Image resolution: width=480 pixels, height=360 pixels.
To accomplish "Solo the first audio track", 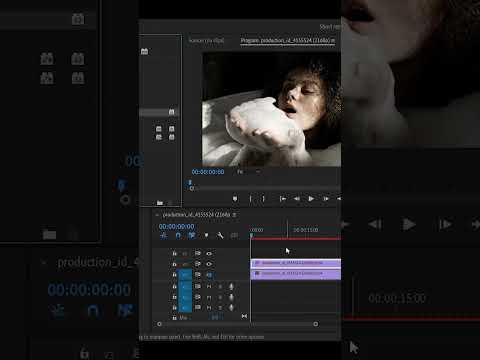I will point(220,286).
